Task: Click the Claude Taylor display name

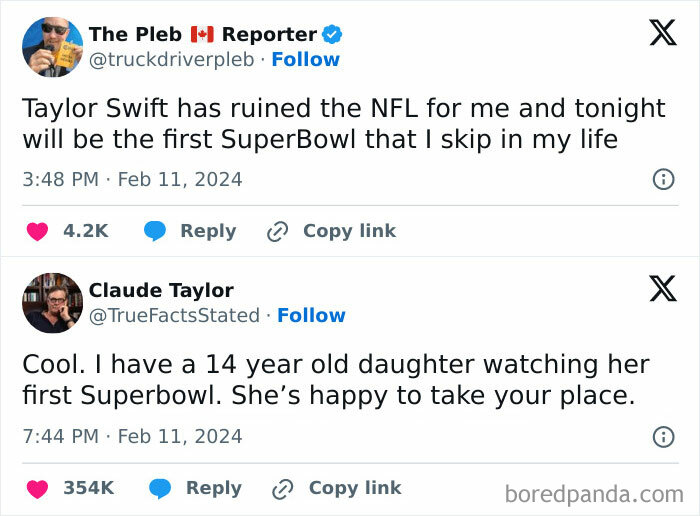Action: tap(161, 291)
